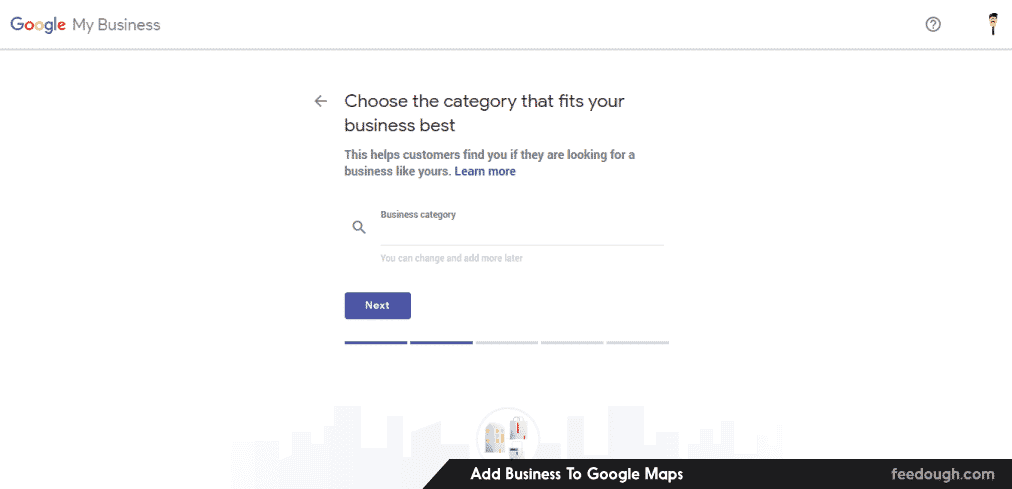Click the 'This helps customers find you' description
The image size is (1012, 489).
pyautogui.click(x=489, y=162)
